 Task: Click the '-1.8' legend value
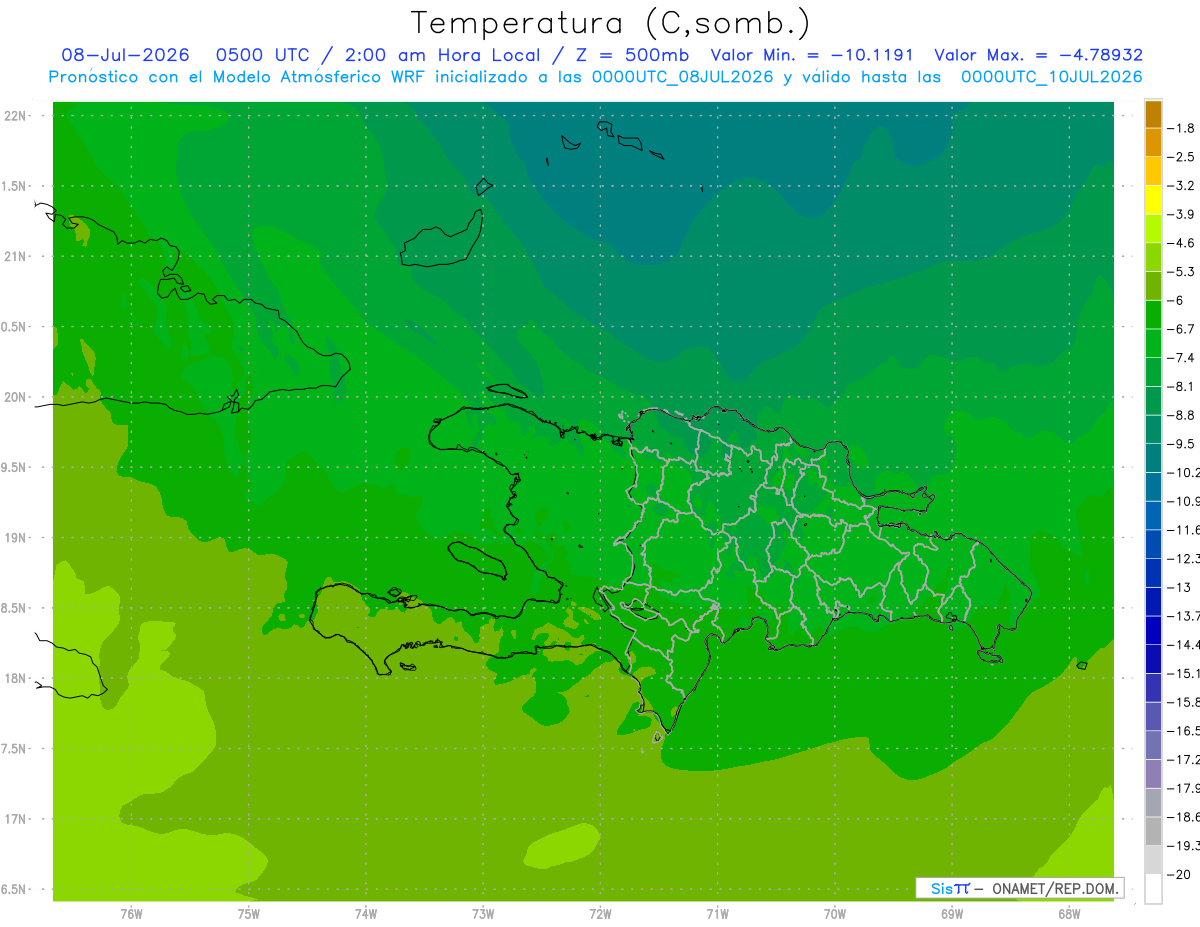pos(1183,128)
